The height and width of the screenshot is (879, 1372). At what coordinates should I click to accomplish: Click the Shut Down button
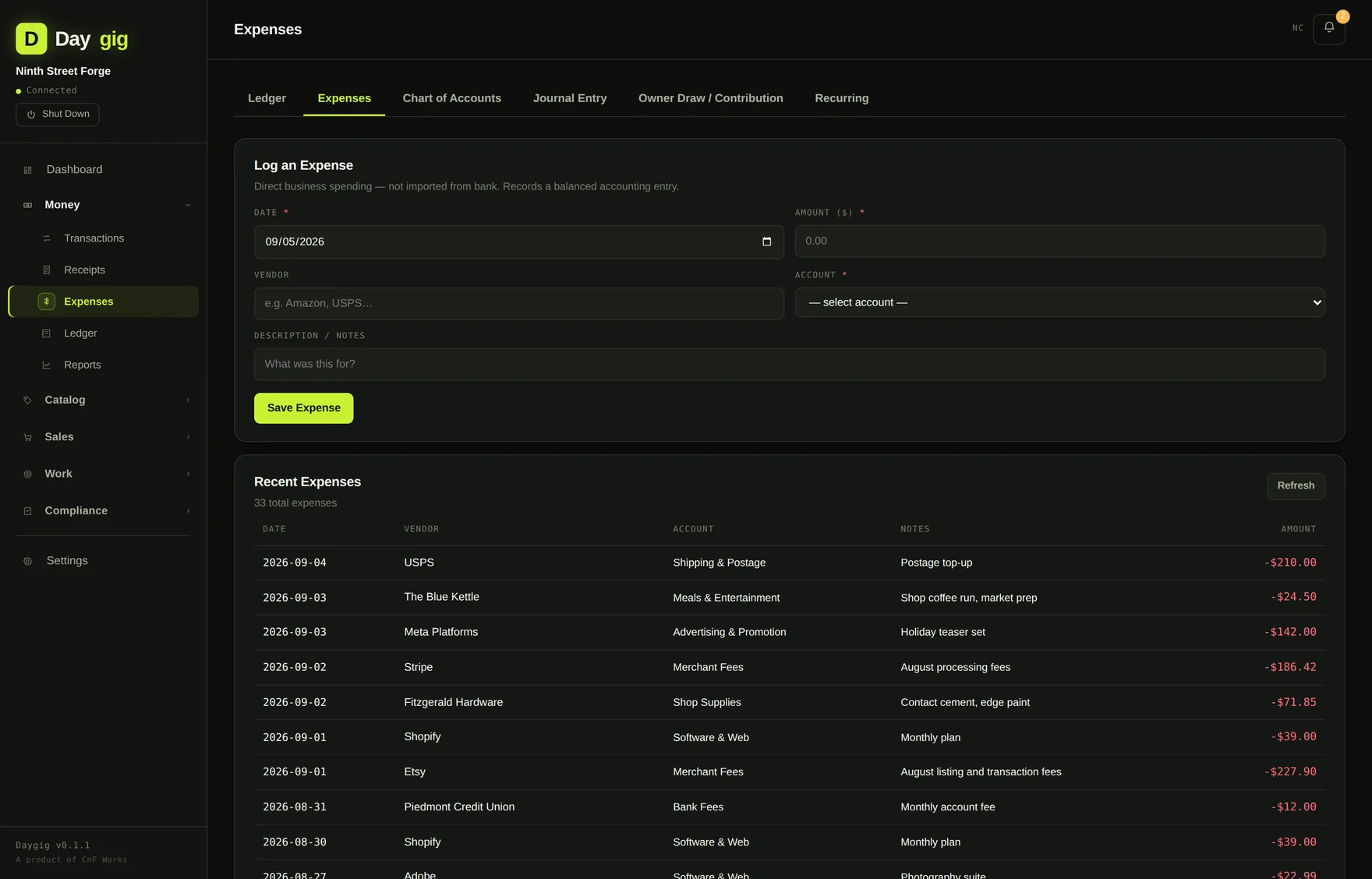(x=58, y=115)
